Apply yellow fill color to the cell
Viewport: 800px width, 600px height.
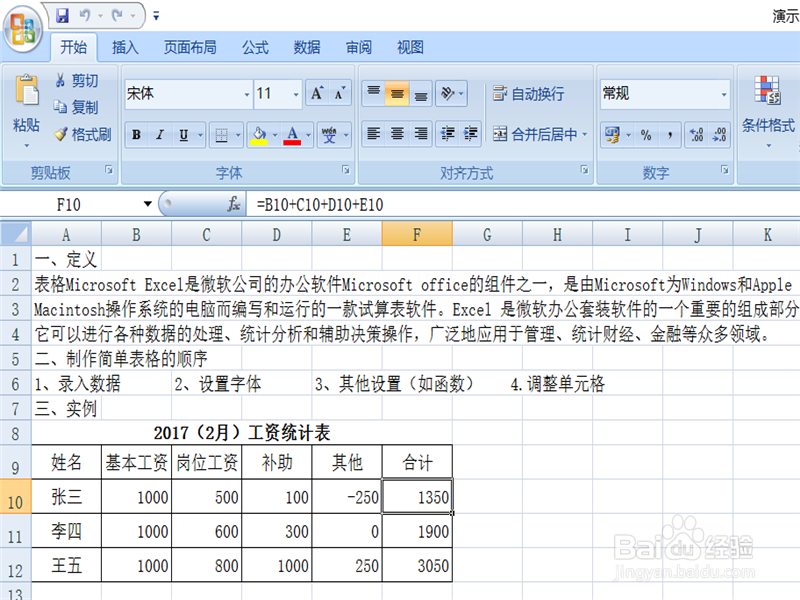coord(259,135)
